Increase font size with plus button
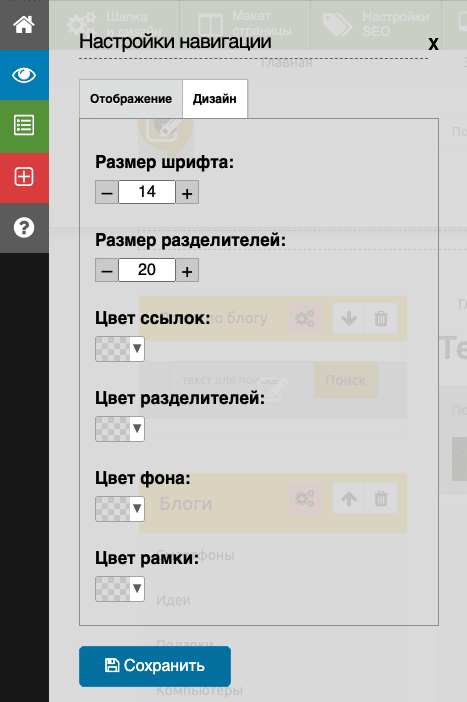The image size is (467, 702). pyautogui.click(x=187, y=193)
